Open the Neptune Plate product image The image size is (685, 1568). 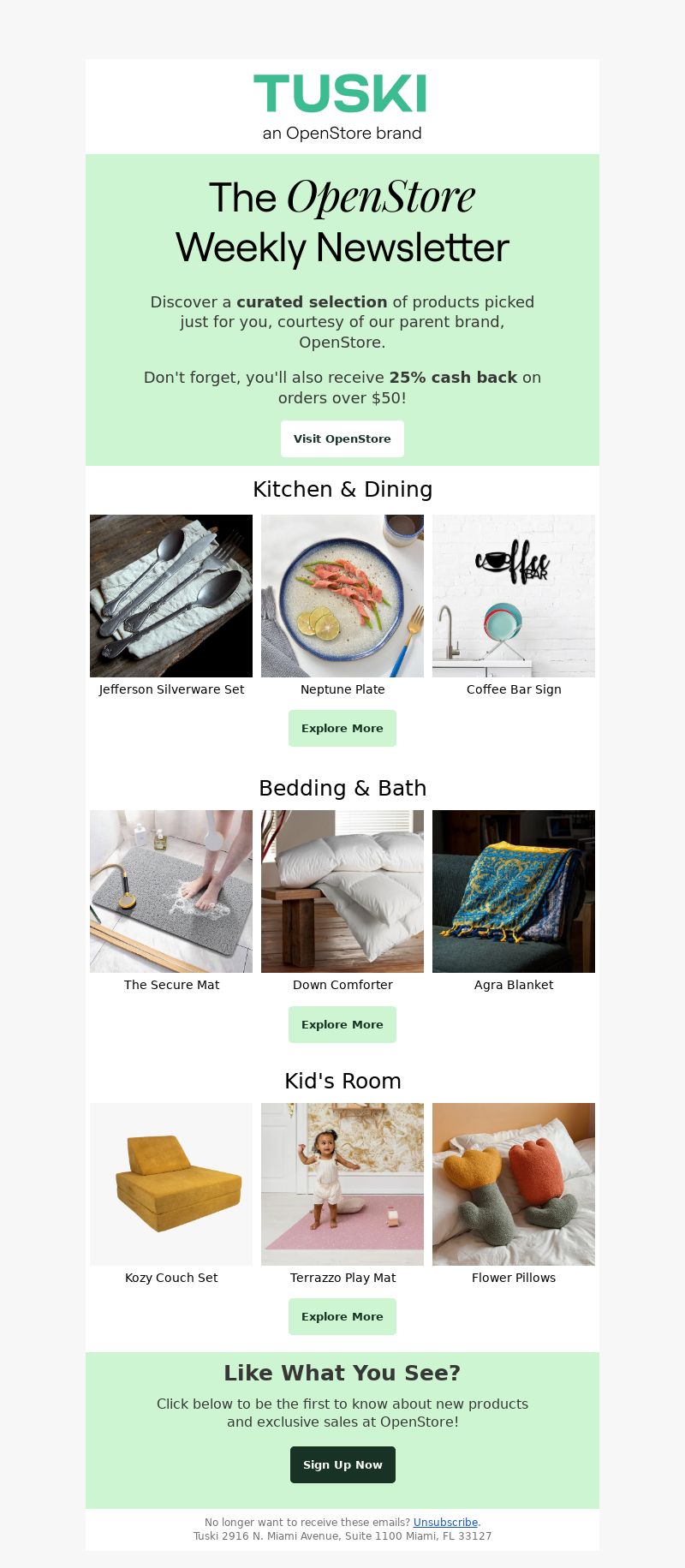coord(342,596)
